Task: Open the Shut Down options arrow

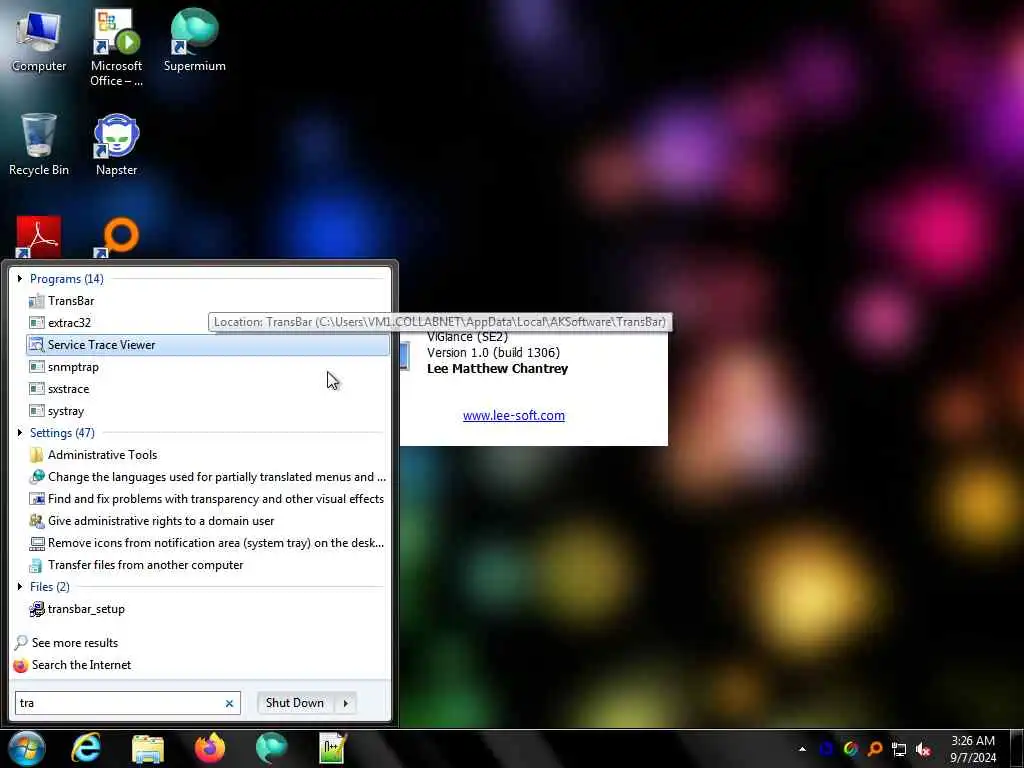Action: (x=346, y=703)
